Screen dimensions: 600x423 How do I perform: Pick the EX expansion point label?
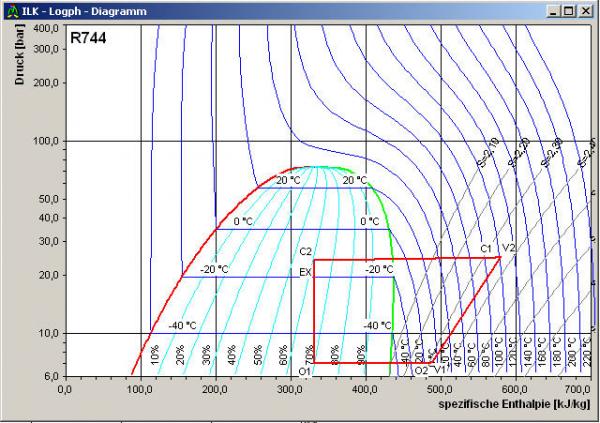[306, 271]
